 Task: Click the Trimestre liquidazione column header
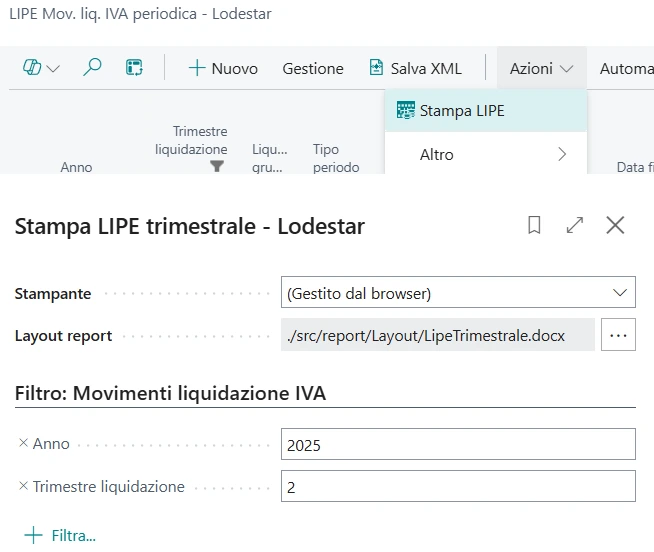[x=191, y=140]
